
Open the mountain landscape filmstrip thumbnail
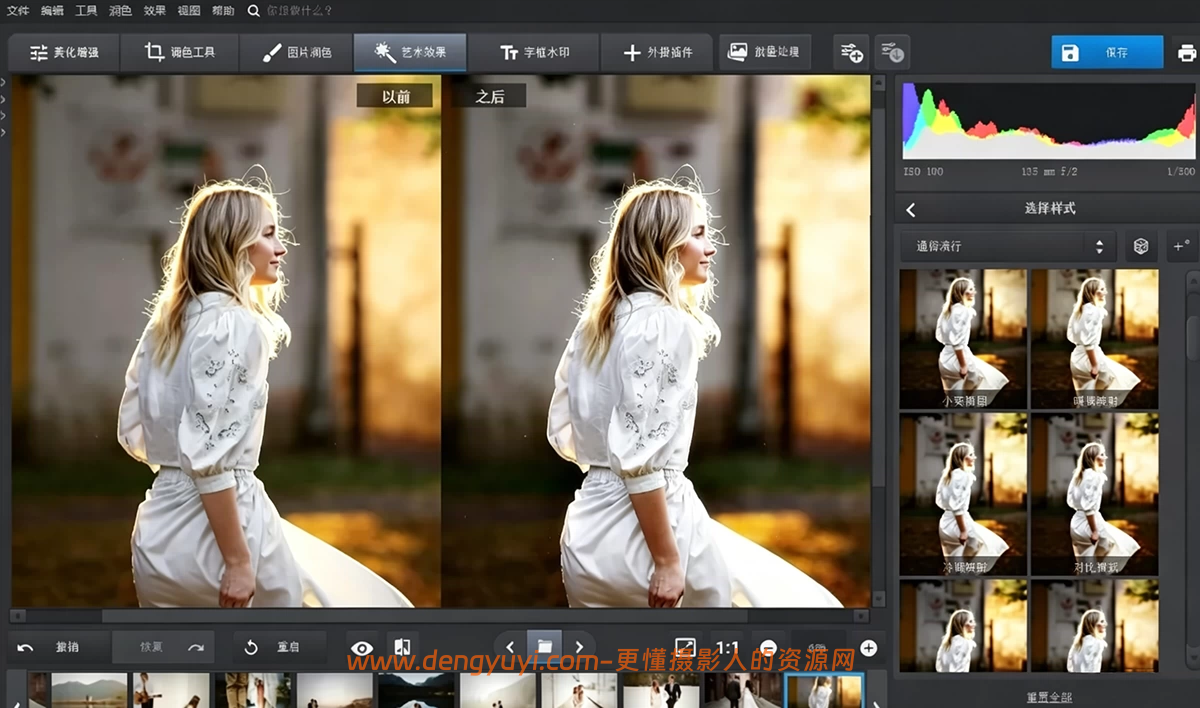coord(90,691)
